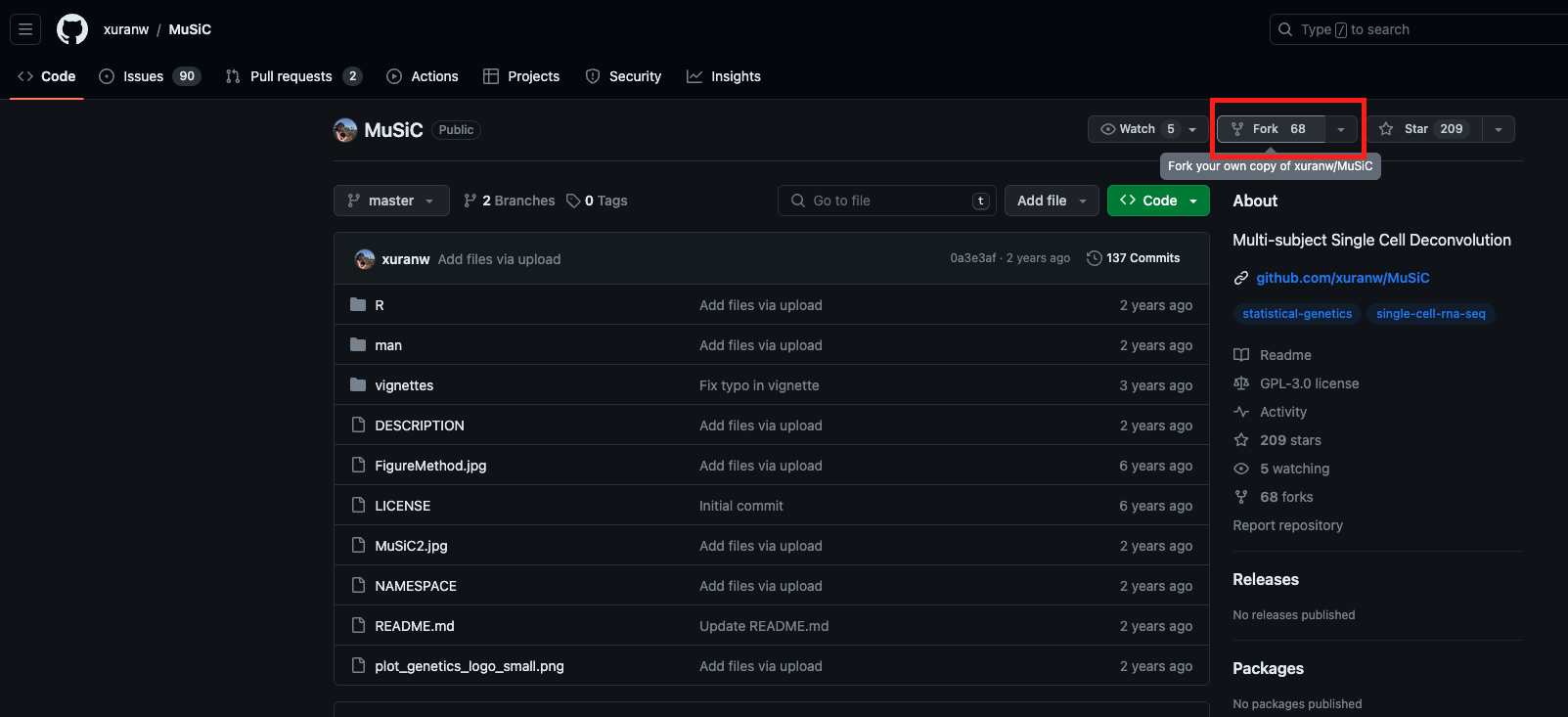
Task: Select the statistical-genetics topic tag
Action: 1297,314
